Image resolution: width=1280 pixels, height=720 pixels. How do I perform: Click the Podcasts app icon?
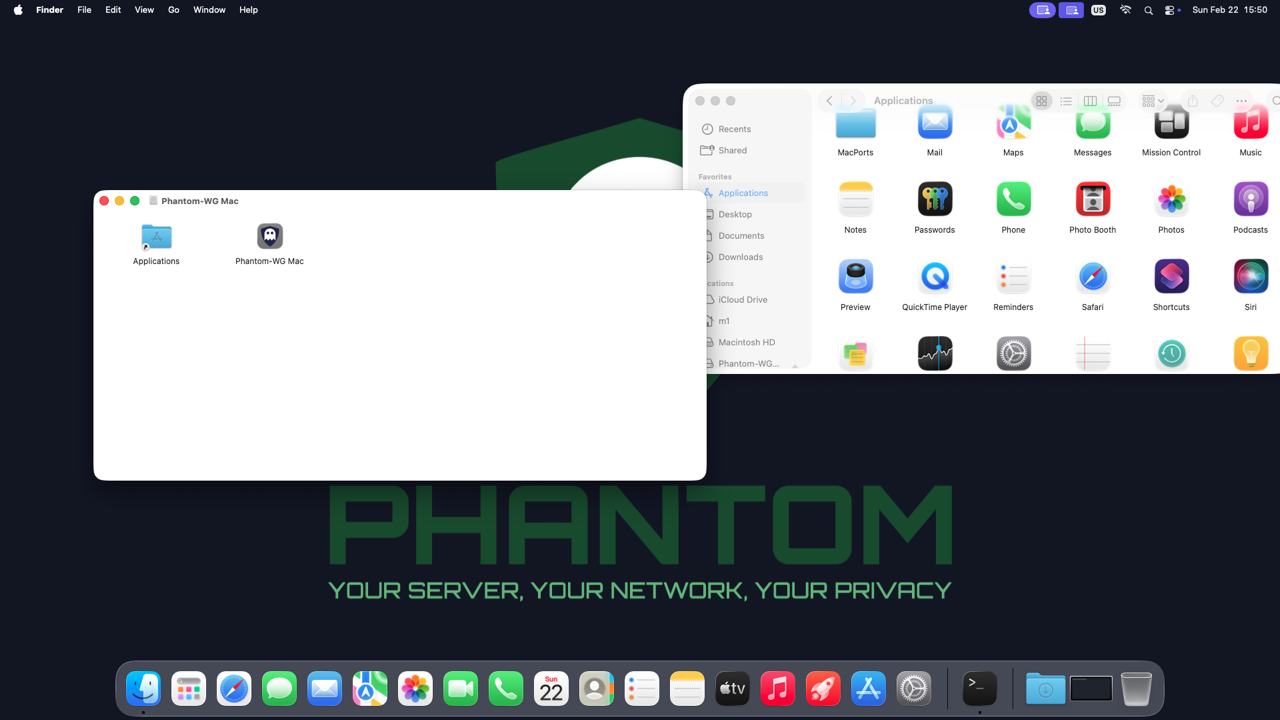click(1250, 200)
